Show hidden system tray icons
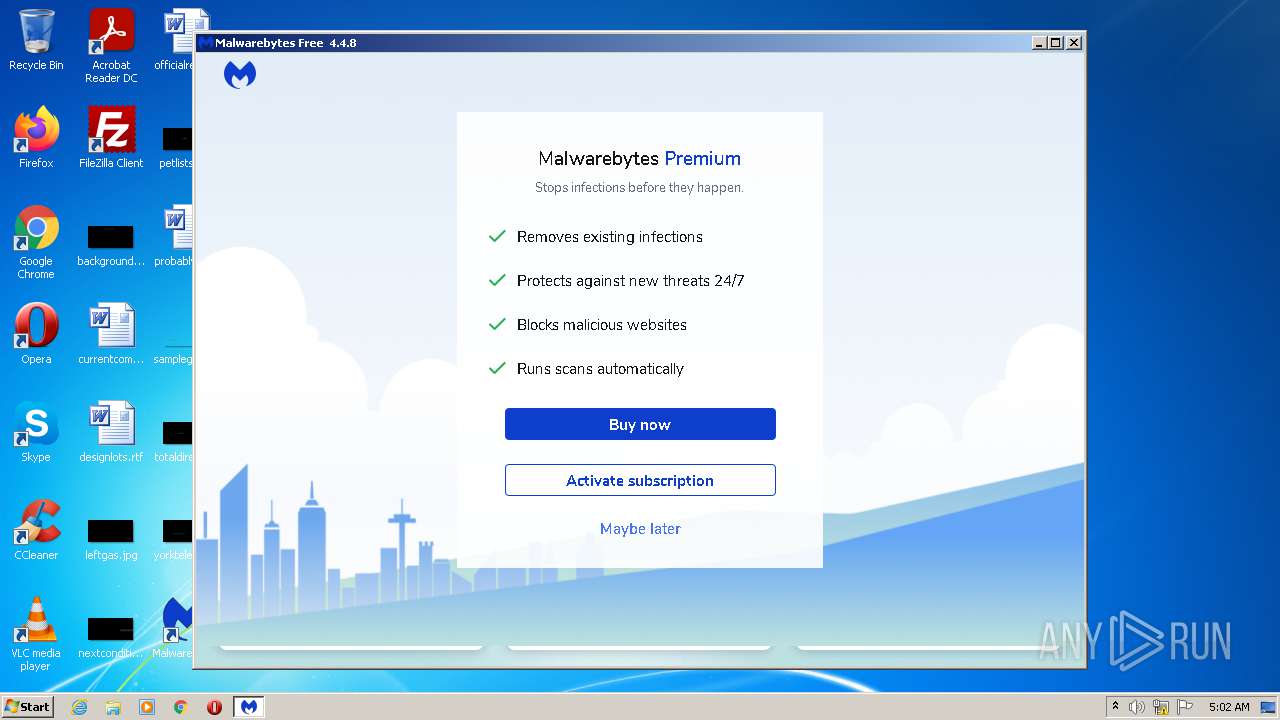Viewport: 1280px width, 720px height. (1115, 707)
